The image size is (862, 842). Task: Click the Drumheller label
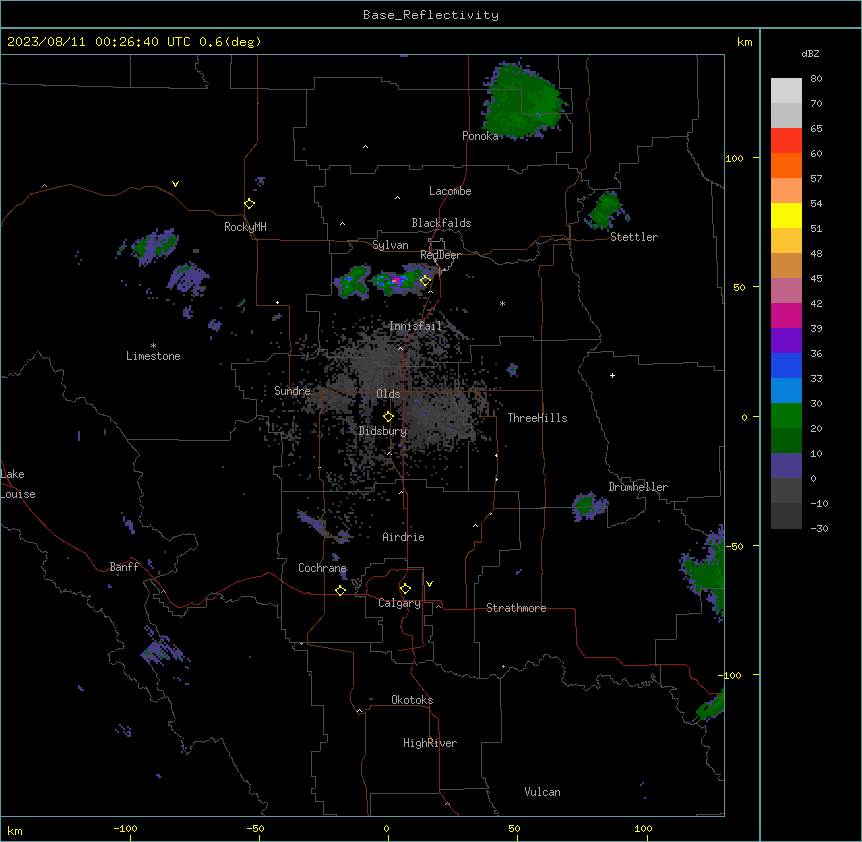tap(638, 487)
